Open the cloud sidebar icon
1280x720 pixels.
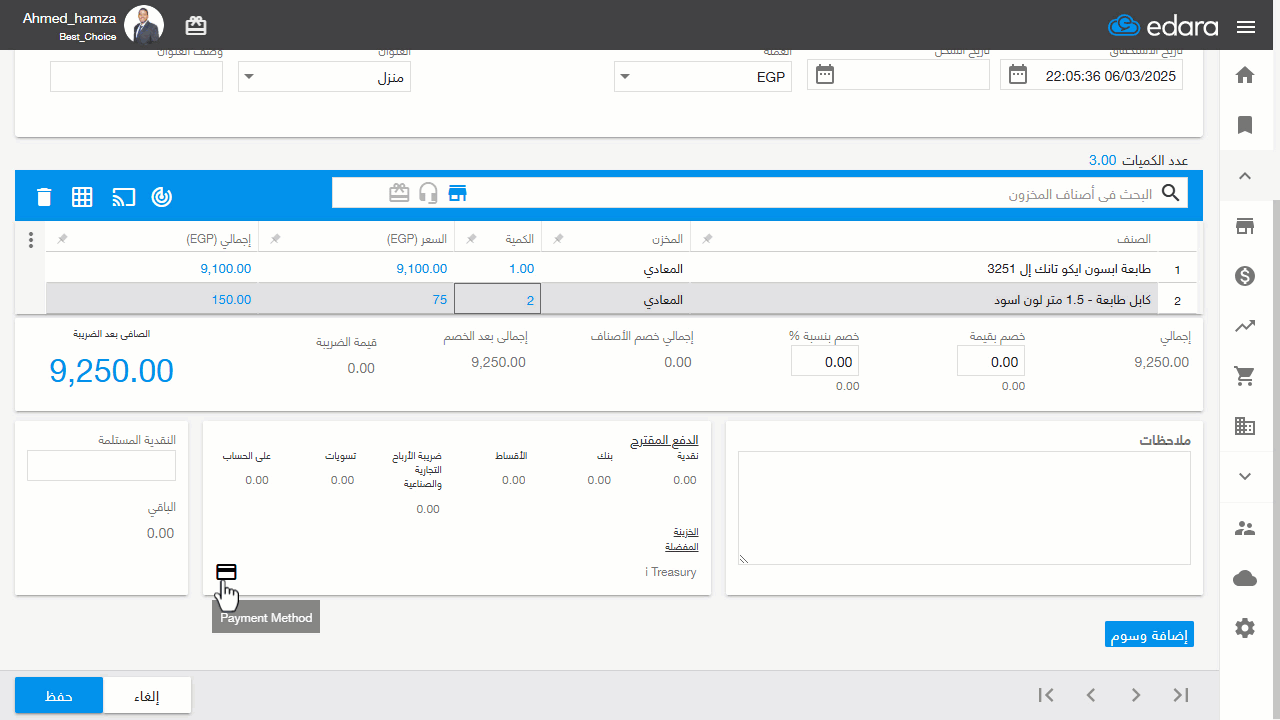1245,578
